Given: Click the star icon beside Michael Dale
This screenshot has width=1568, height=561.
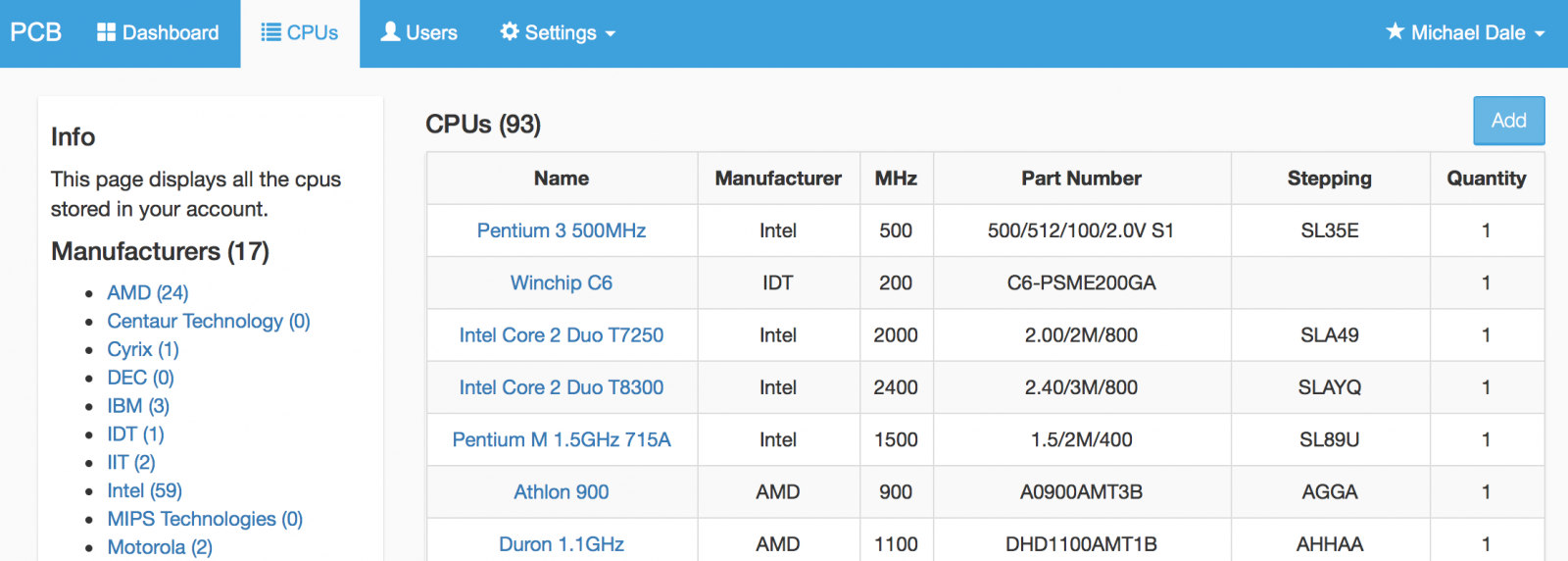Looking at the screenshot, I should pyautogui.click(x=1395, y=32).
